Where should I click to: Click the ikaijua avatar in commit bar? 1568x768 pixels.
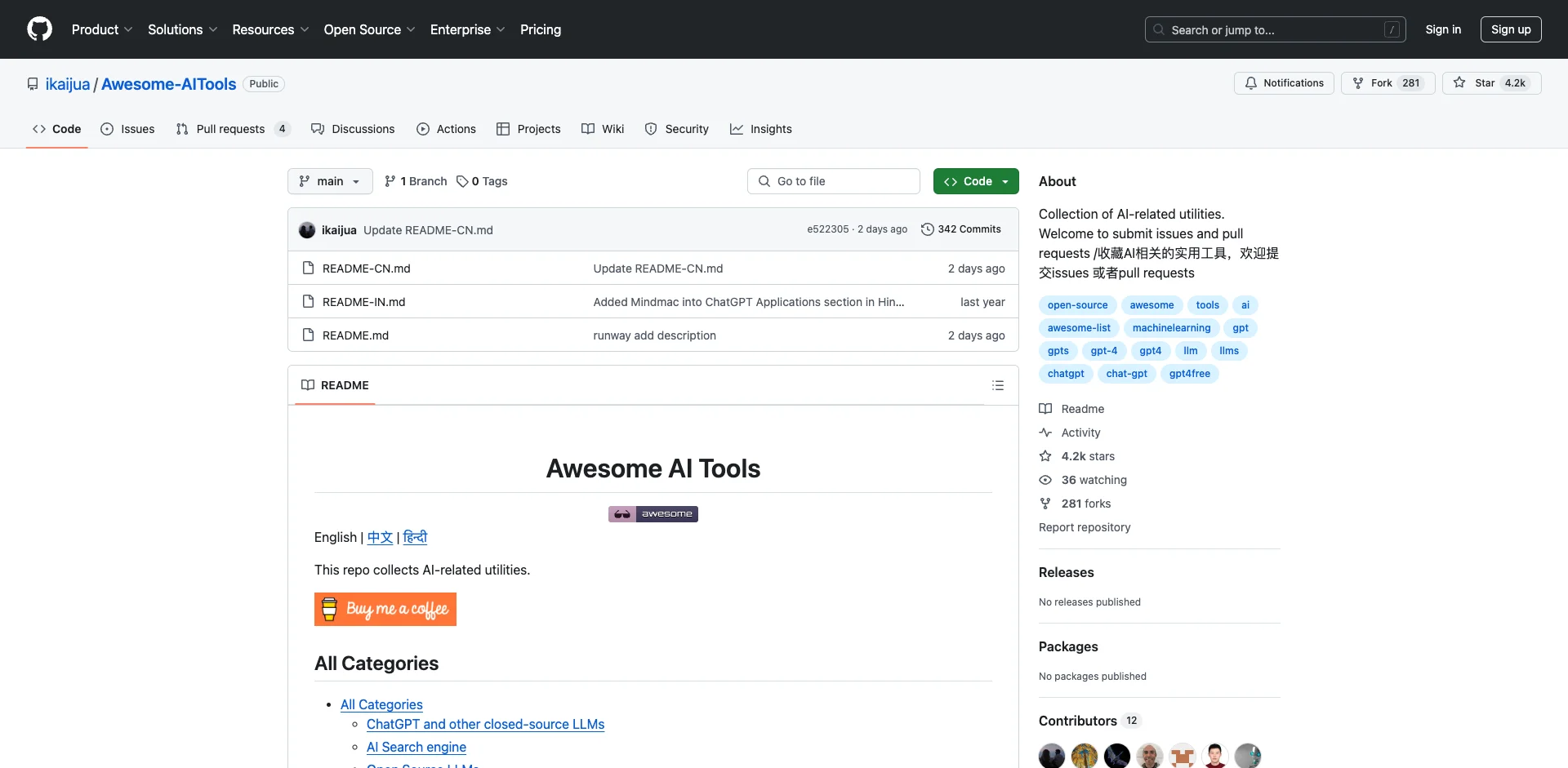(x=307, y=230)
